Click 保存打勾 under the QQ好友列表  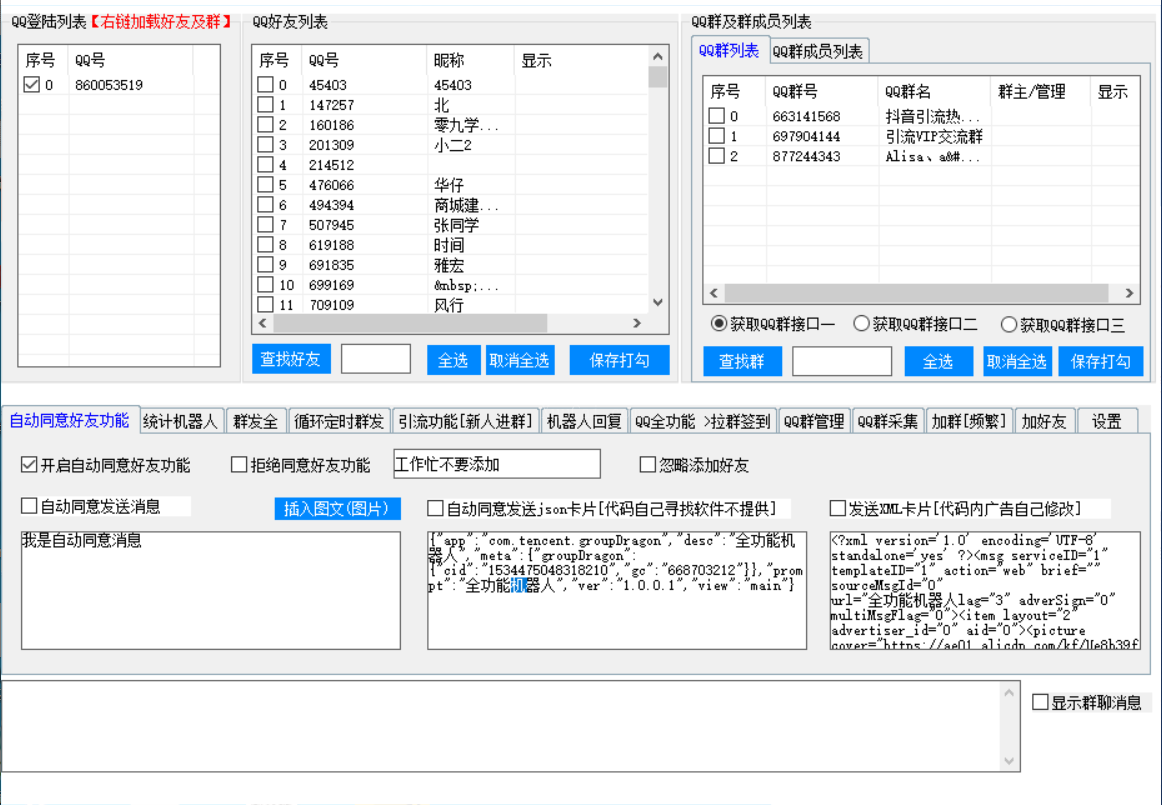619,361
